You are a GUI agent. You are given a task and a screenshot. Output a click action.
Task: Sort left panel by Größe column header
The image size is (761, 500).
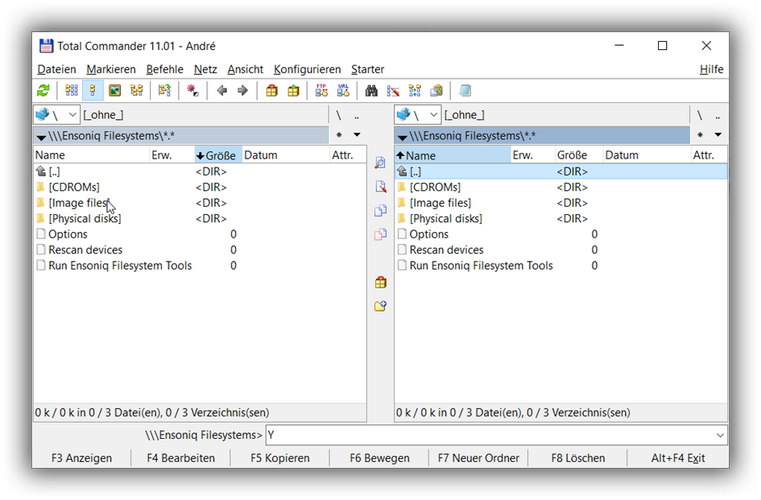tap(218, 155)
